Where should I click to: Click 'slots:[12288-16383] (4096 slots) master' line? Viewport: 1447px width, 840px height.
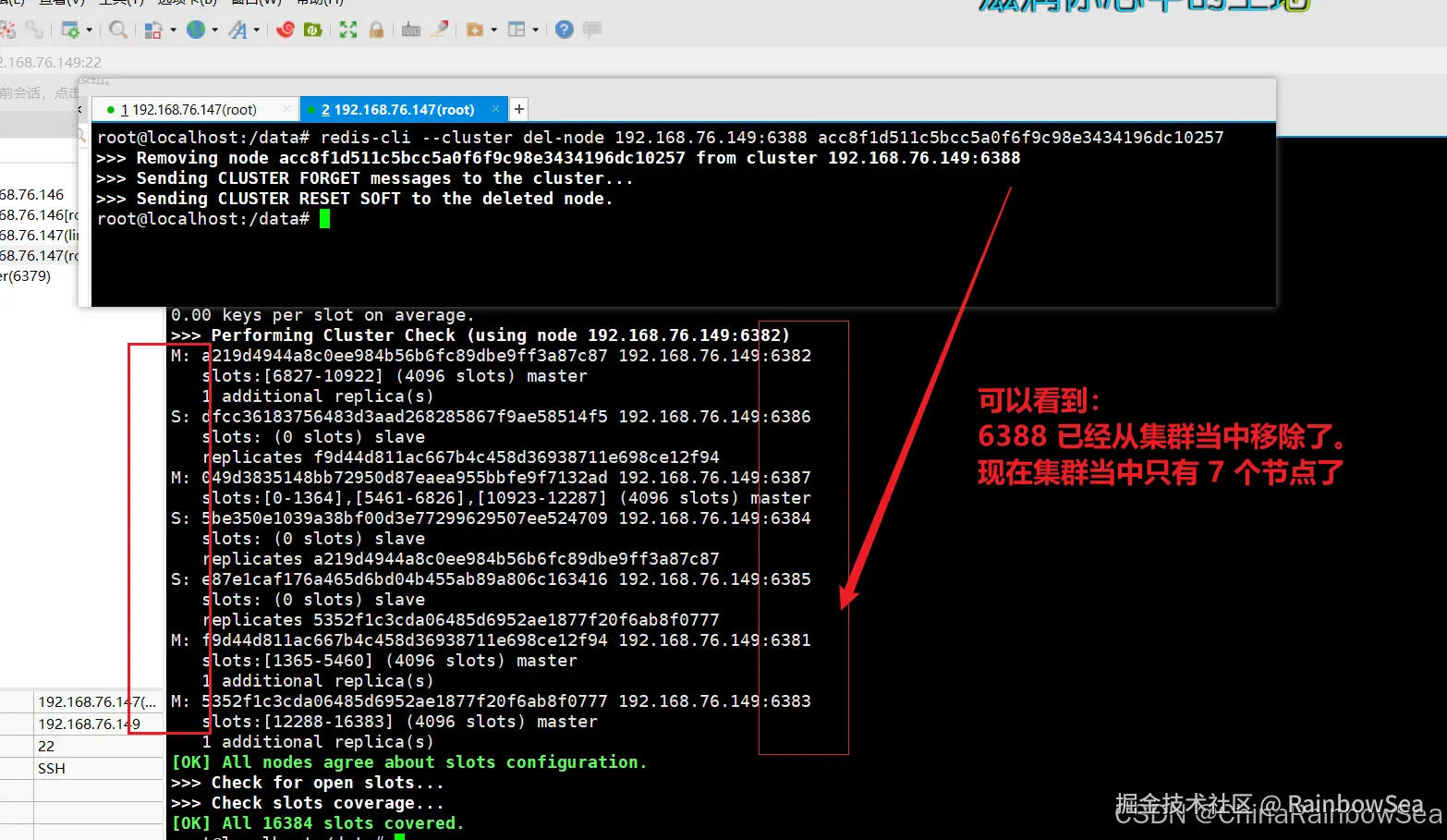click(x=399, y=722)
